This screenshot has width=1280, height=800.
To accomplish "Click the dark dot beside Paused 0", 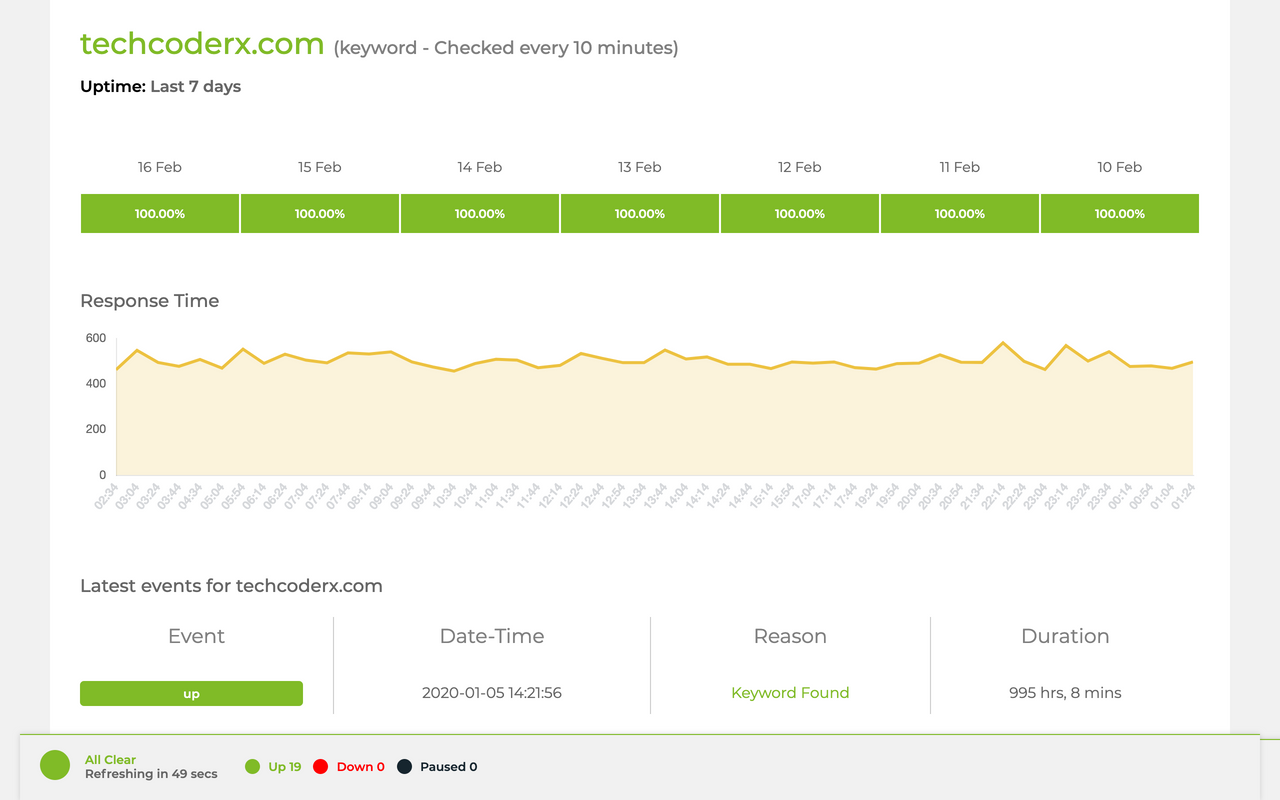I will coord(404,767).
